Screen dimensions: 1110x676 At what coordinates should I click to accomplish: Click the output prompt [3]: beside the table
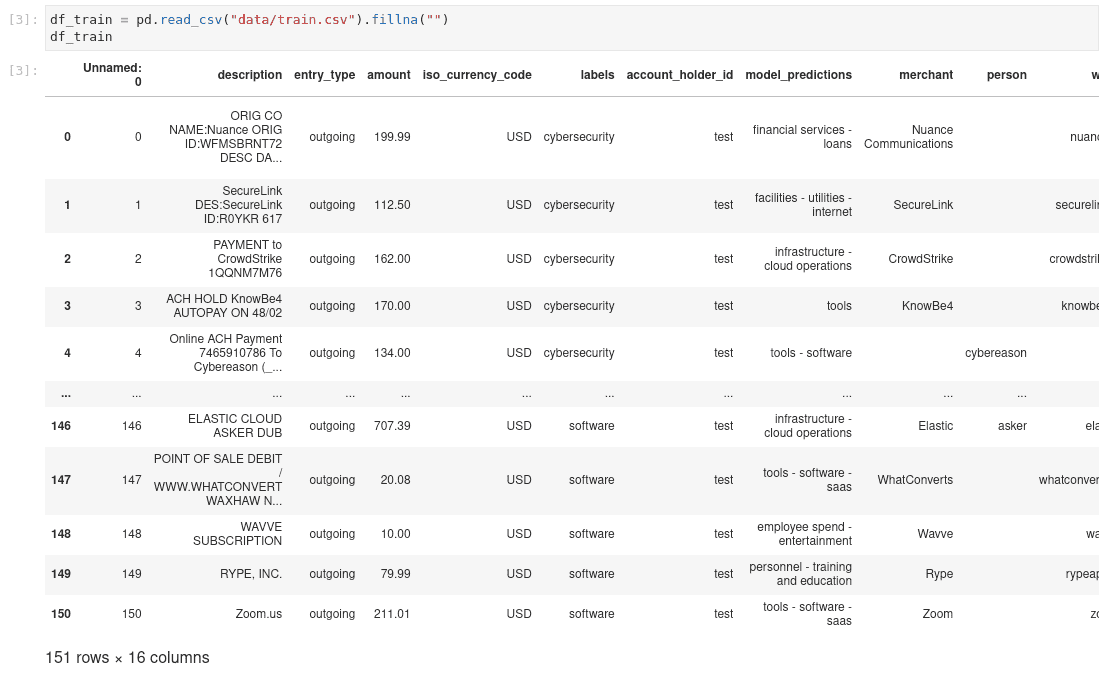23,70
